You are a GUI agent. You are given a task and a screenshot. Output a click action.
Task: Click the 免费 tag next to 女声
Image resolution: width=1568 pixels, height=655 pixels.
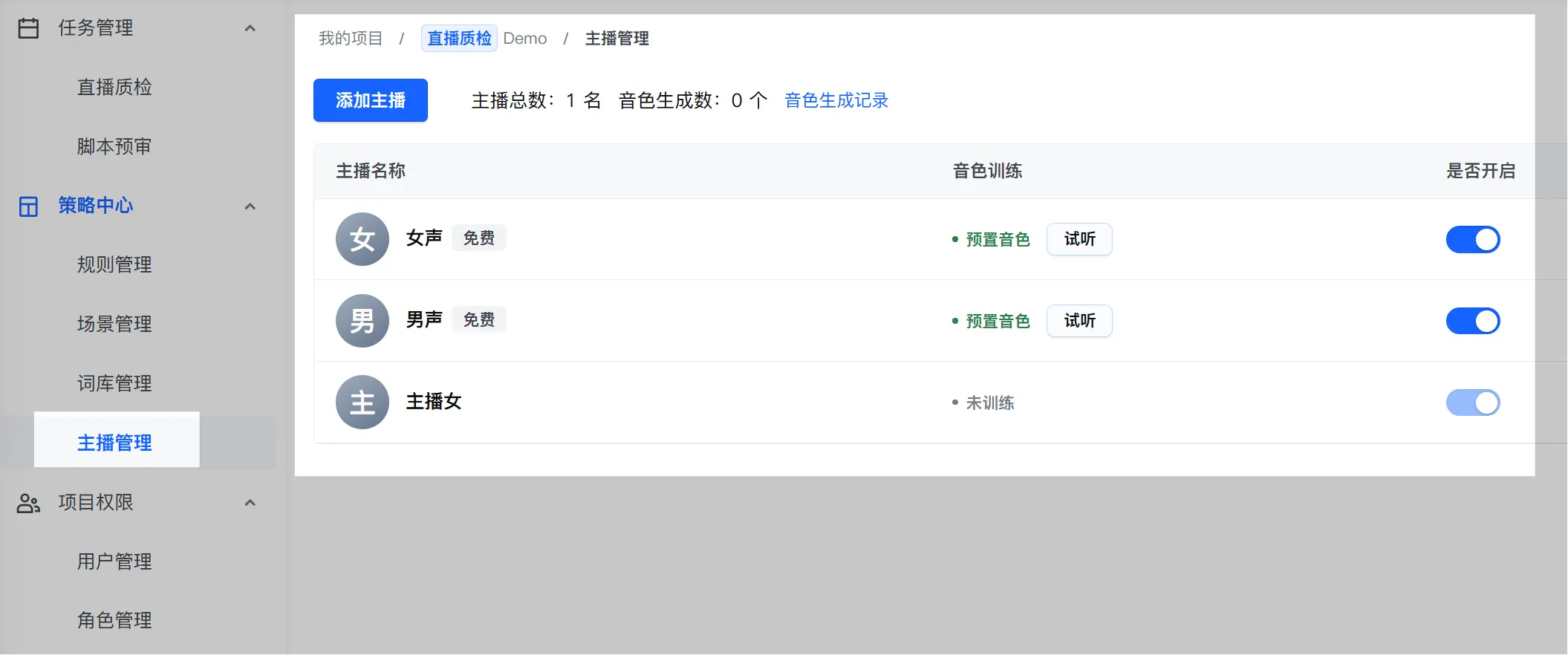click(479, 238)
